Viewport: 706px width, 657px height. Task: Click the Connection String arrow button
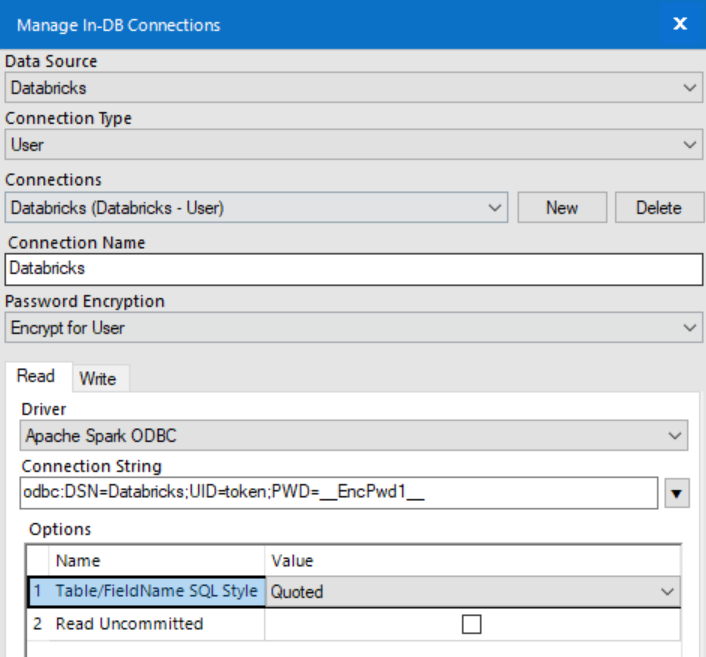(x=675, y=492)
